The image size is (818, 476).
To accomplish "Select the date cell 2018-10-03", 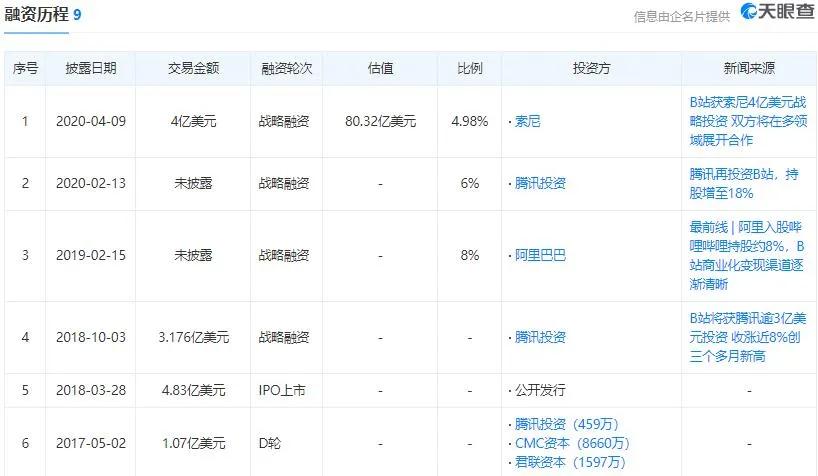I will point(91,337).
